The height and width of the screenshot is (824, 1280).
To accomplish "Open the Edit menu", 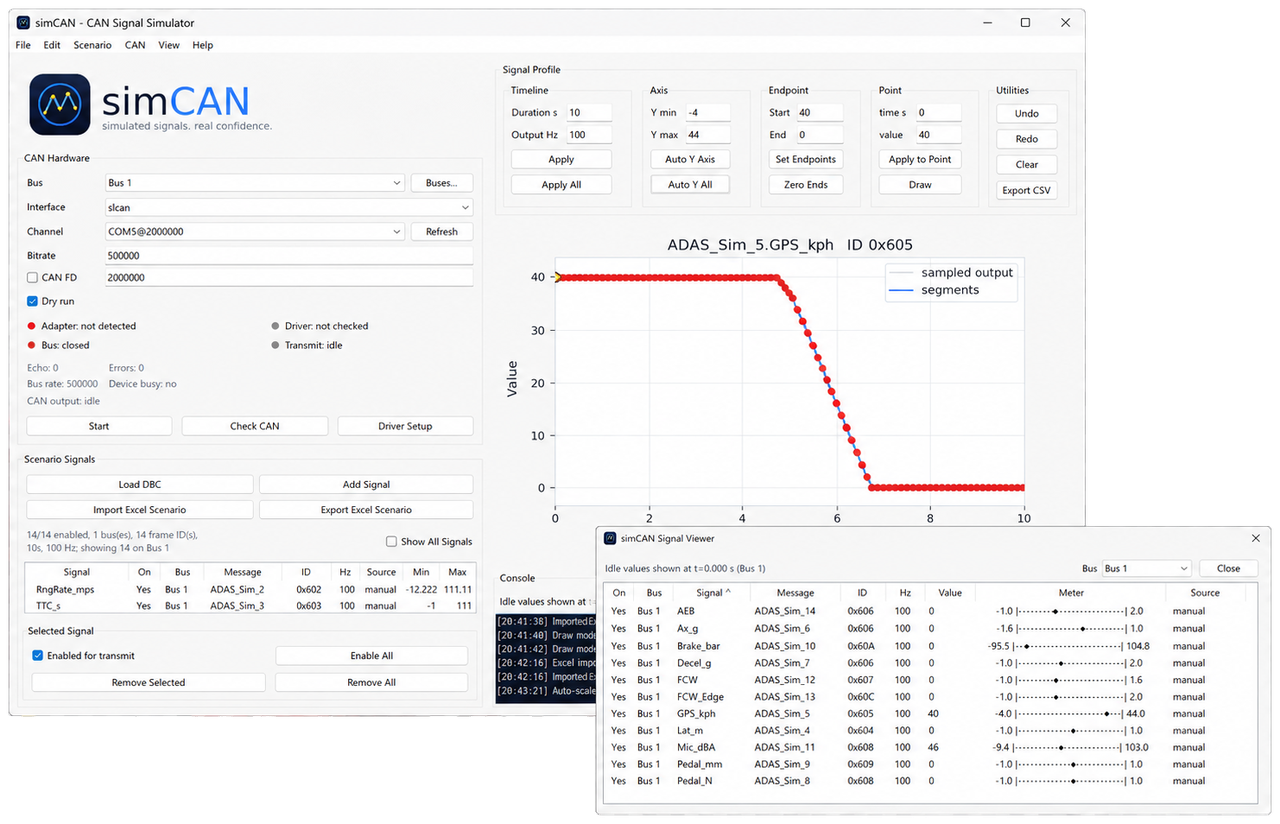I will 52,45.
